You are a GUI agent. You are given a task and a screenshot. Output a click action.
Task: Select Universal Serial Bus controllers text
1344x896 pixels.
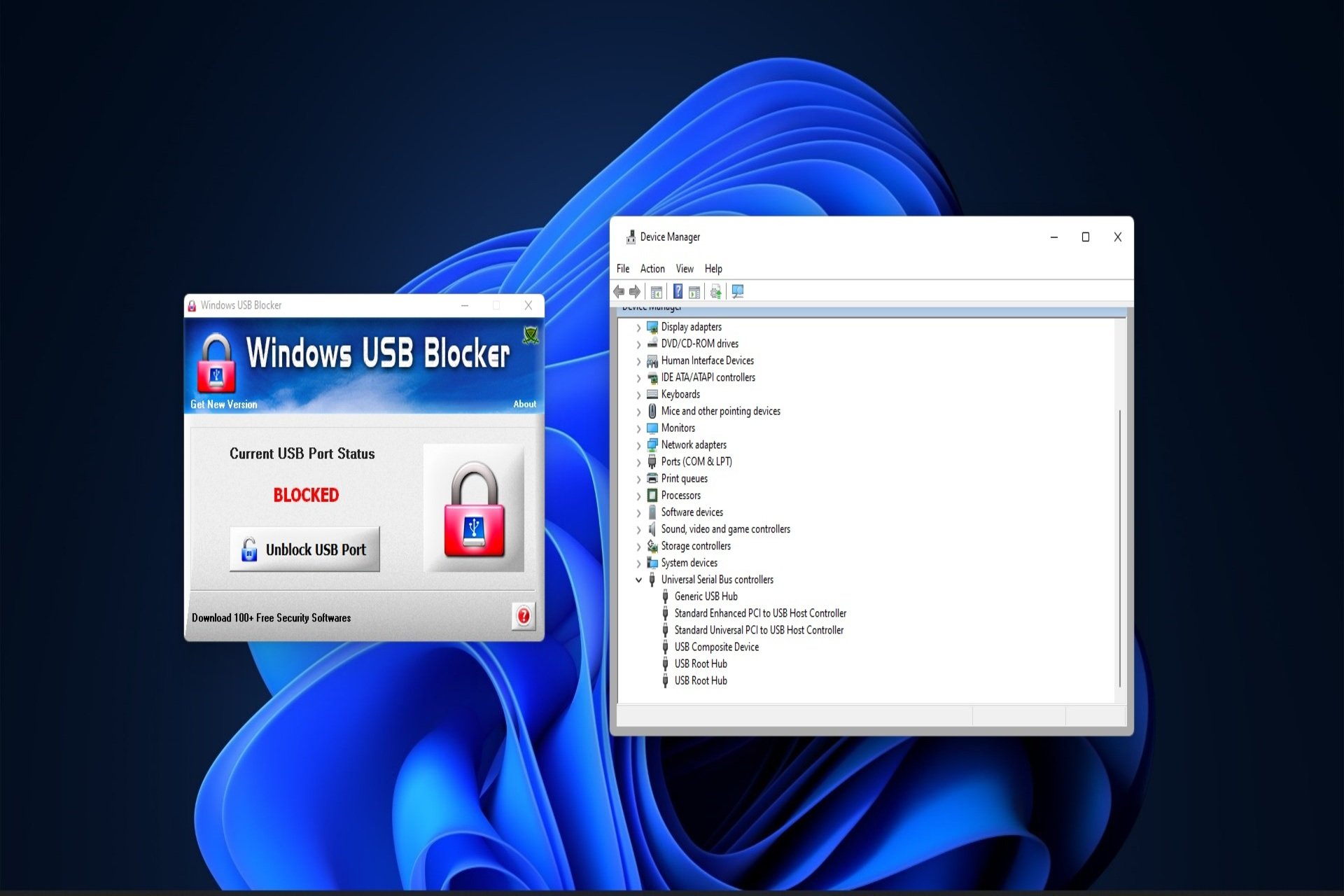(x=717, y=580)
